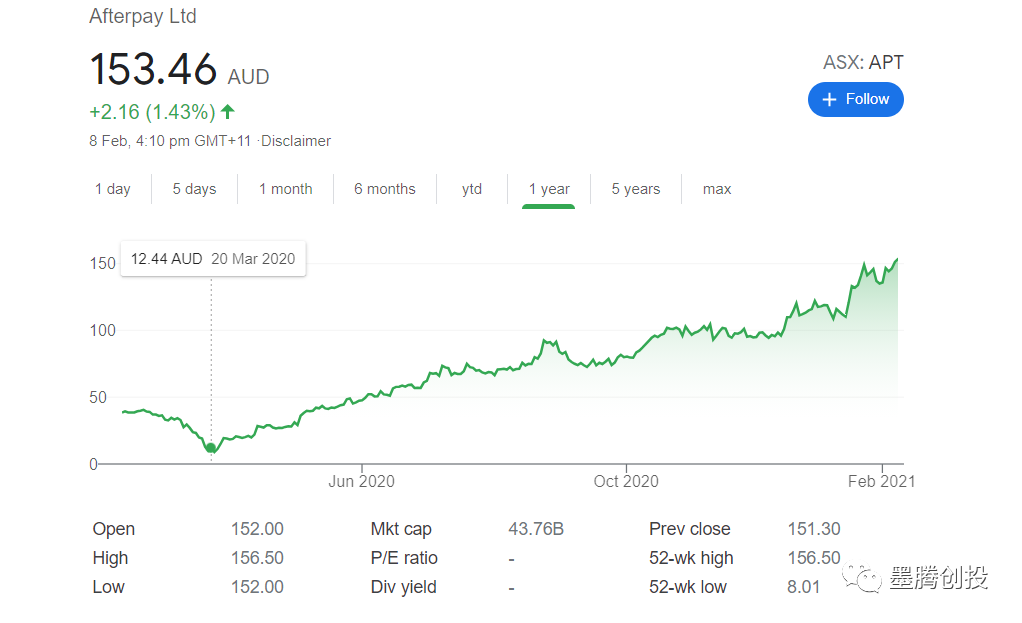Click the 1 year tab
The width and height of the screenshot is (1022, 623).
click(549, 189)
